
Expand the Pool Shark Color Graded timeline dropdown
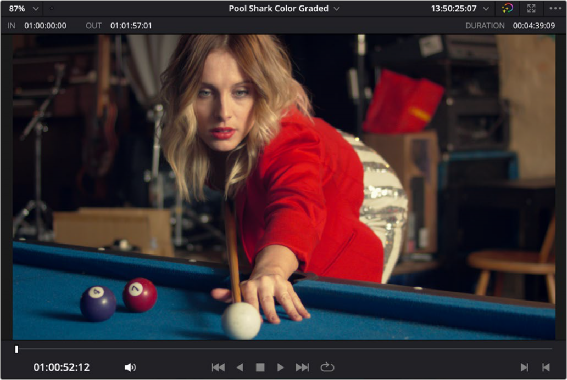[284, 8]
